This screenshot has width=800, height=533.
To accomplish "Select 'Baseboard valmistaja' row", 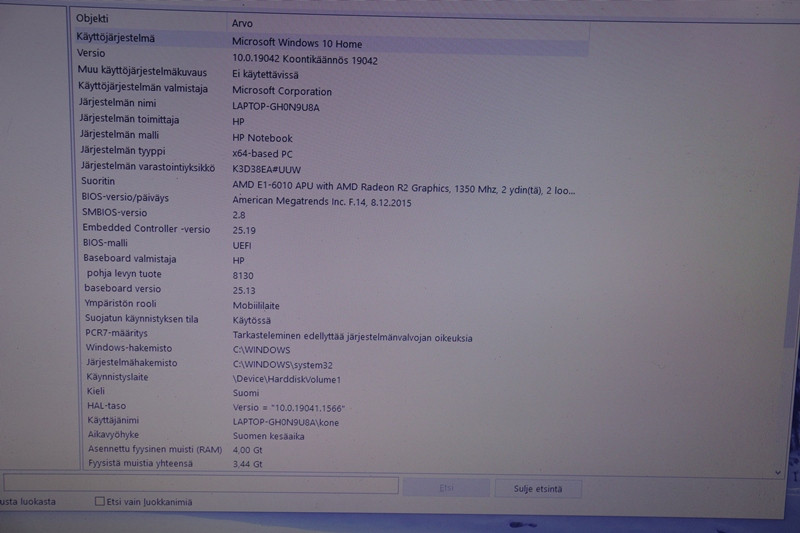I will 130,259.
